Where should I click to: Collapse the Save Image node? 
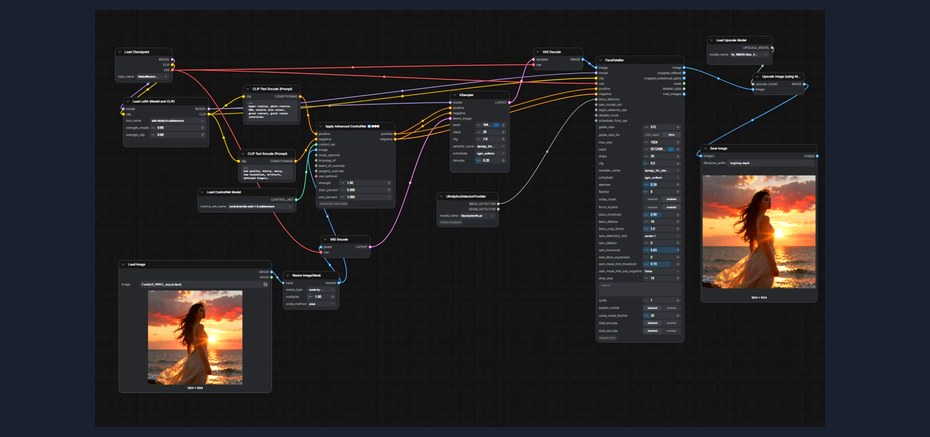(705, 148)
